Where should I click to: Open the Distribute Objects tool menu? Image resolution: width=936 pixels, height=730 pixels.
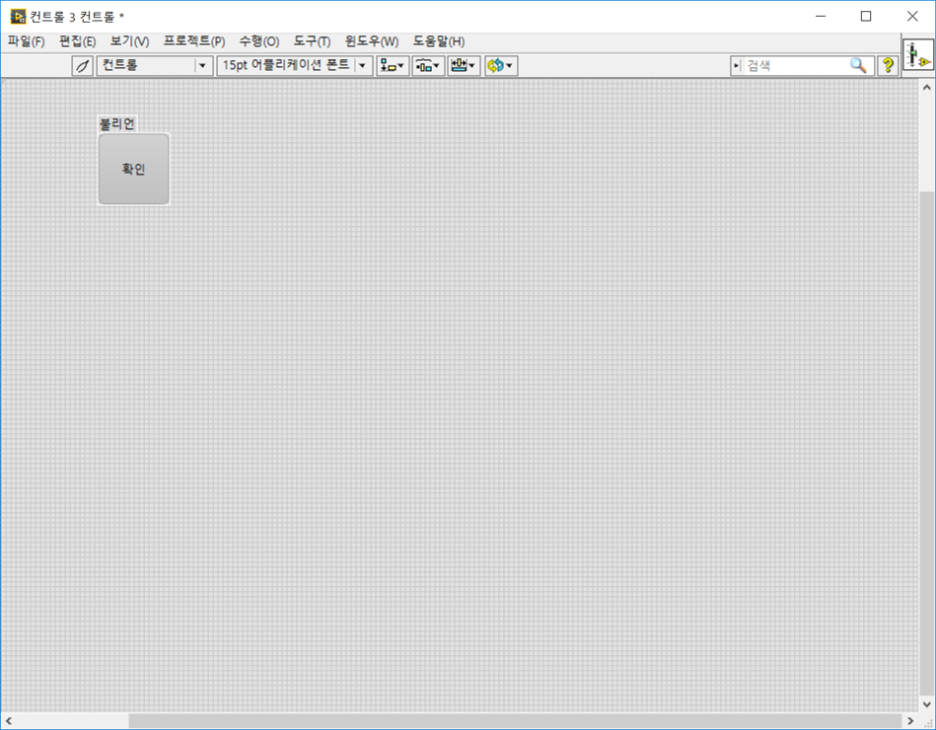[428, 66]
